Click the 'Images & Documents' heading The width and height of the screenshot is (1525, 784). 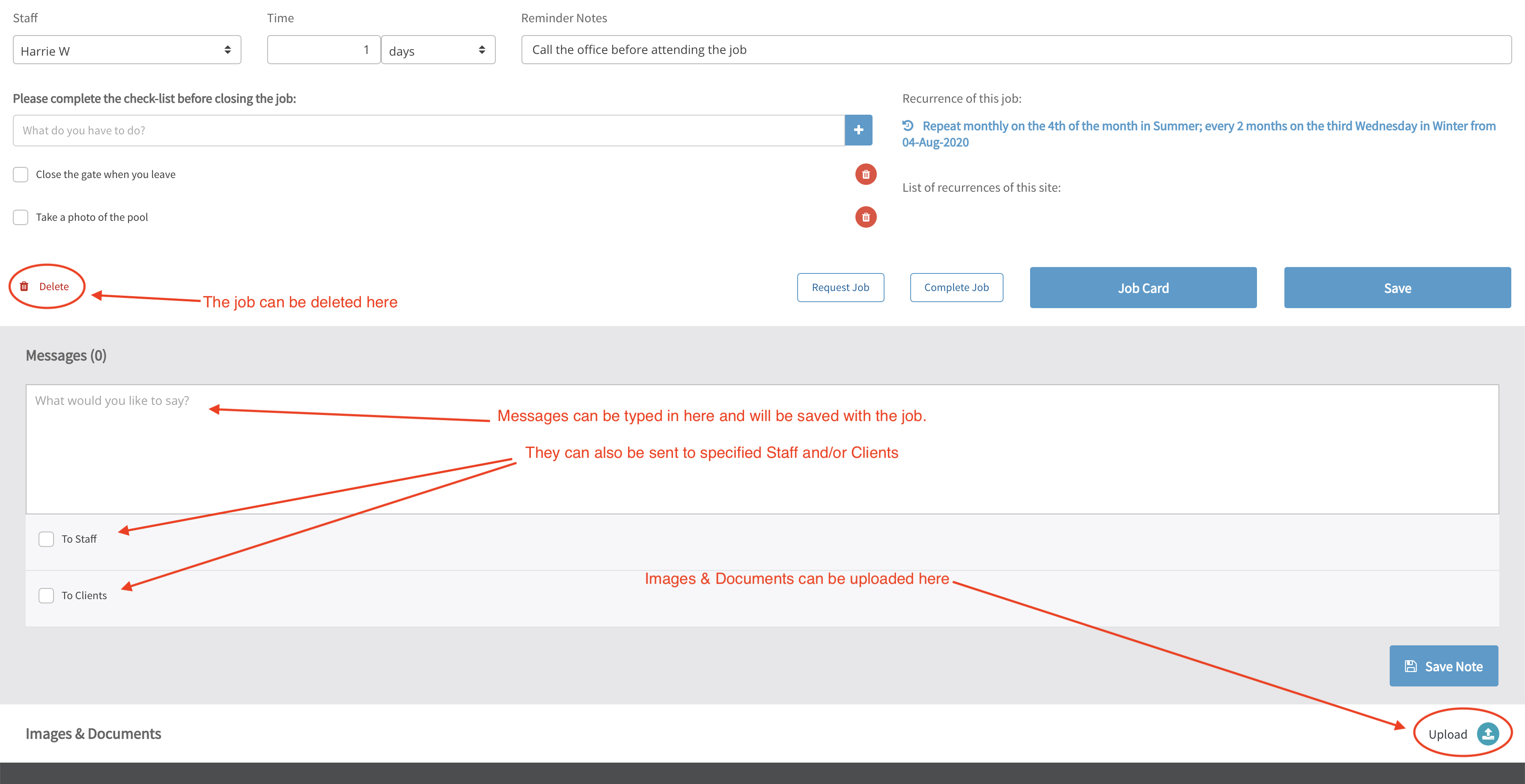(x=93, y=734)
